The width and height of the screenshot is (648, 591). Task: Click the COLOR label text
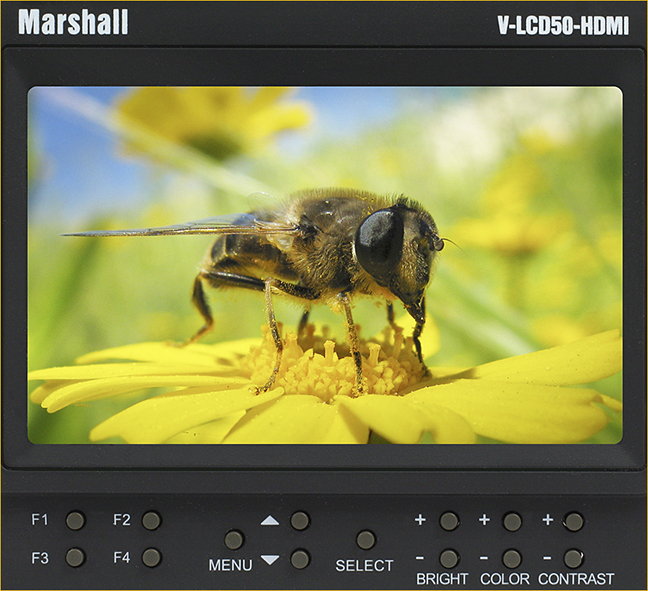505,579
